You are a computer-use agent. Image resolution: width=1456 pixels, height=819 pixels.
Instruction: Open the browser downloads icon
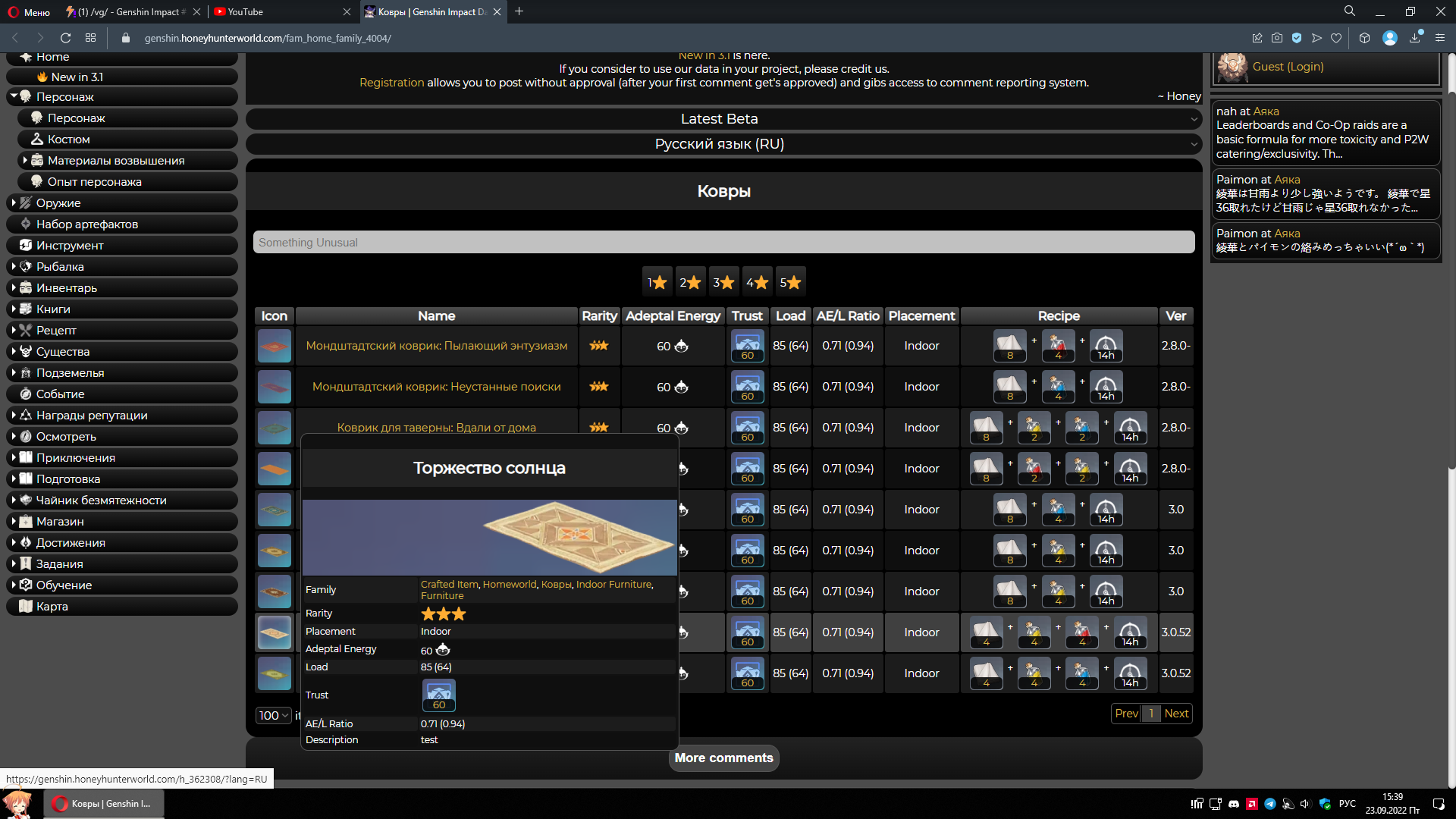point(1414,38)
